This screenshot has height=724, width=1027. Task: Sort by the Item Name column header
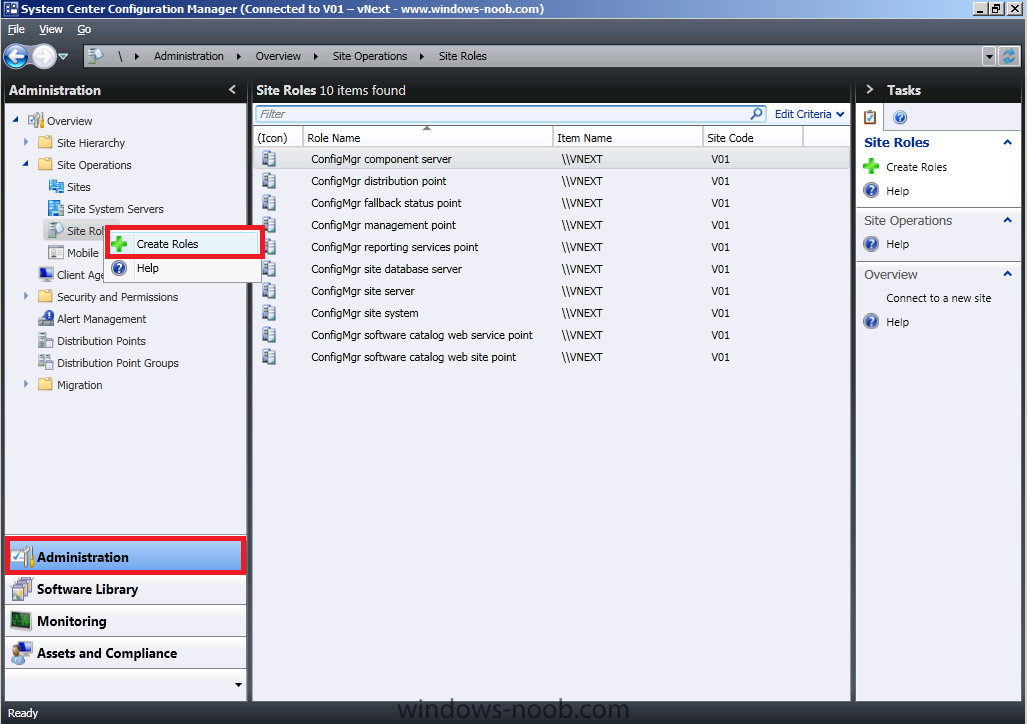[x=628, y=138]
